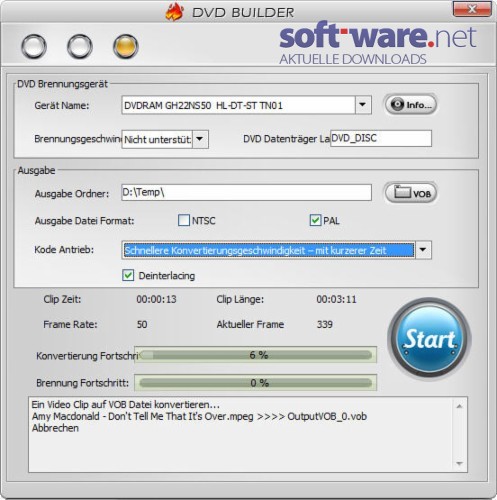
Task: Open the Brennungsgeschwindigkeit speed dropdown
Action: pyautogui.click(x=200, y=139)
